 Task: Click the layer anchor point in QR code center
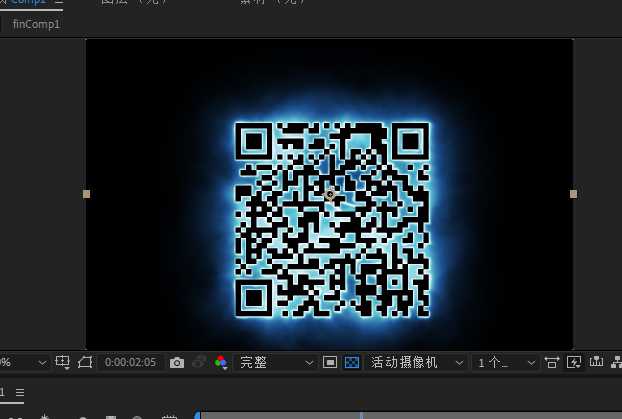(330, 194)
